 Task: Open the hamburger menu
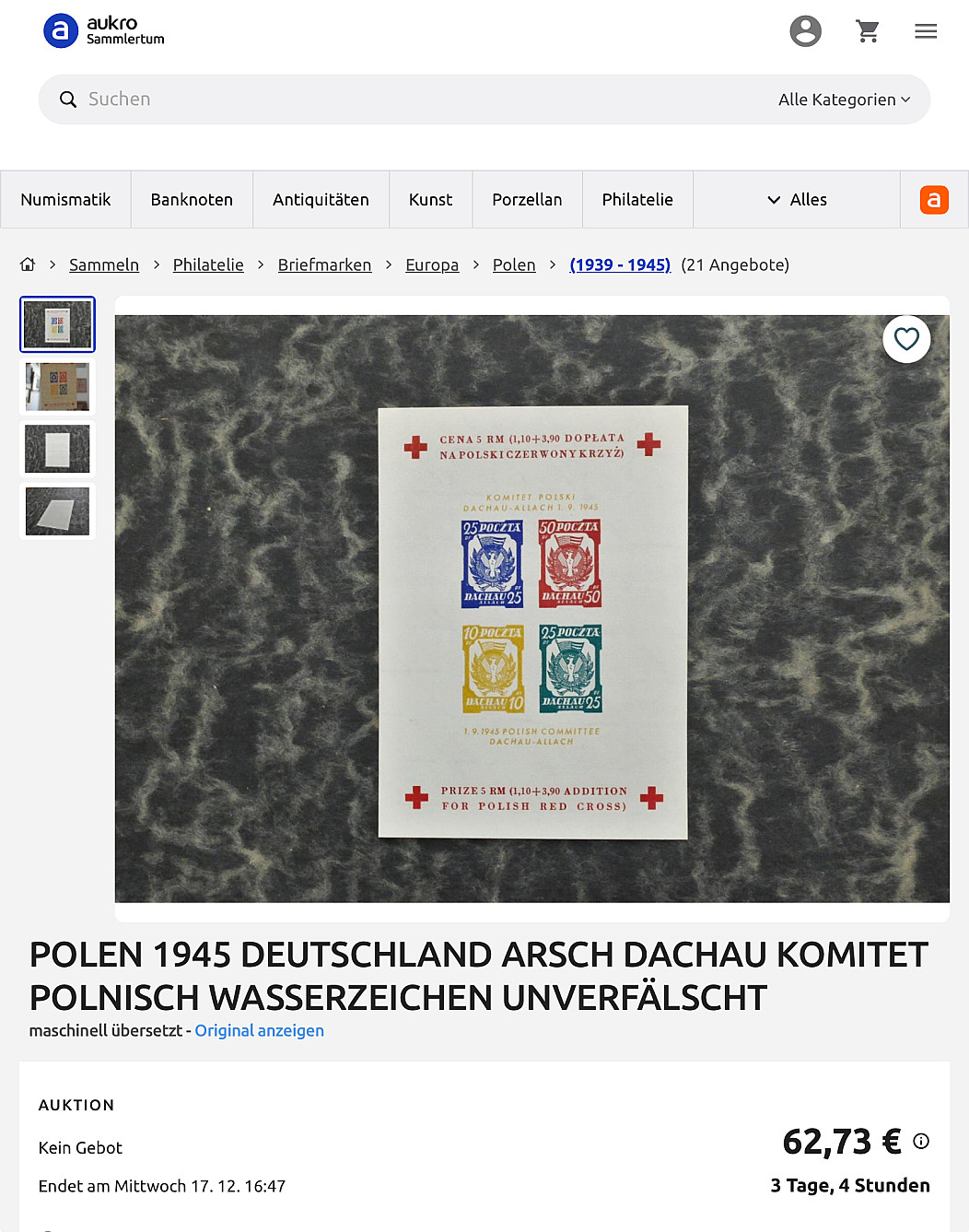tap(926, 31)
